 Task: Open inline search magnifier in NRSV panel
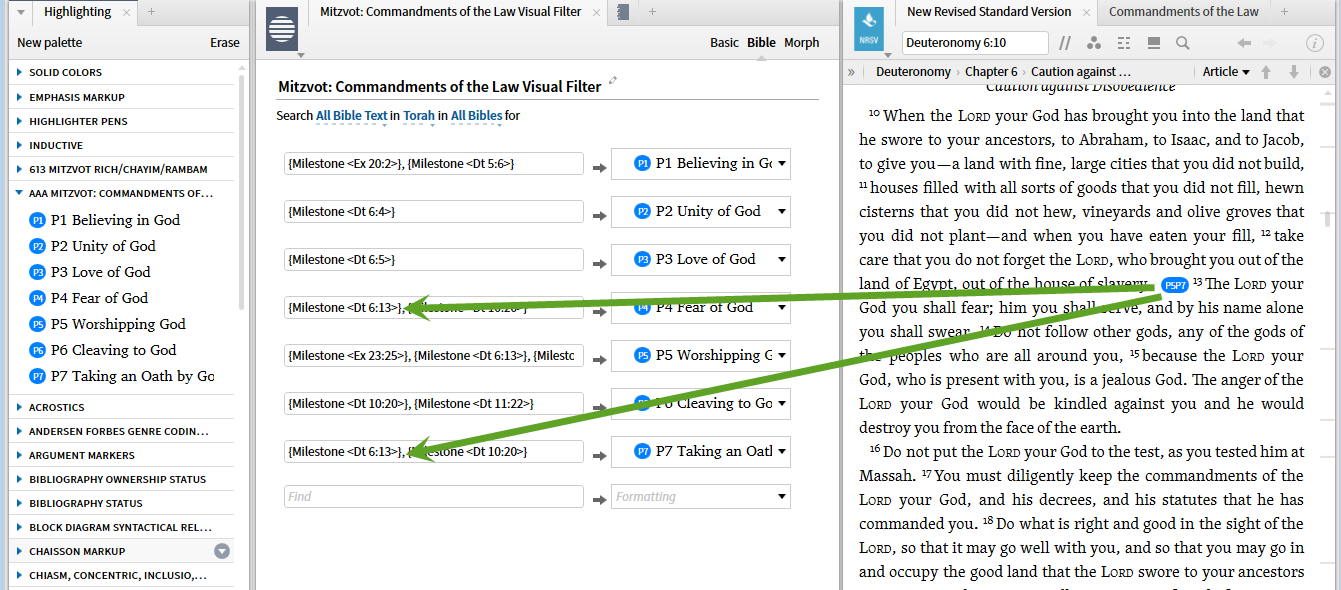(x=1183, y=43)
